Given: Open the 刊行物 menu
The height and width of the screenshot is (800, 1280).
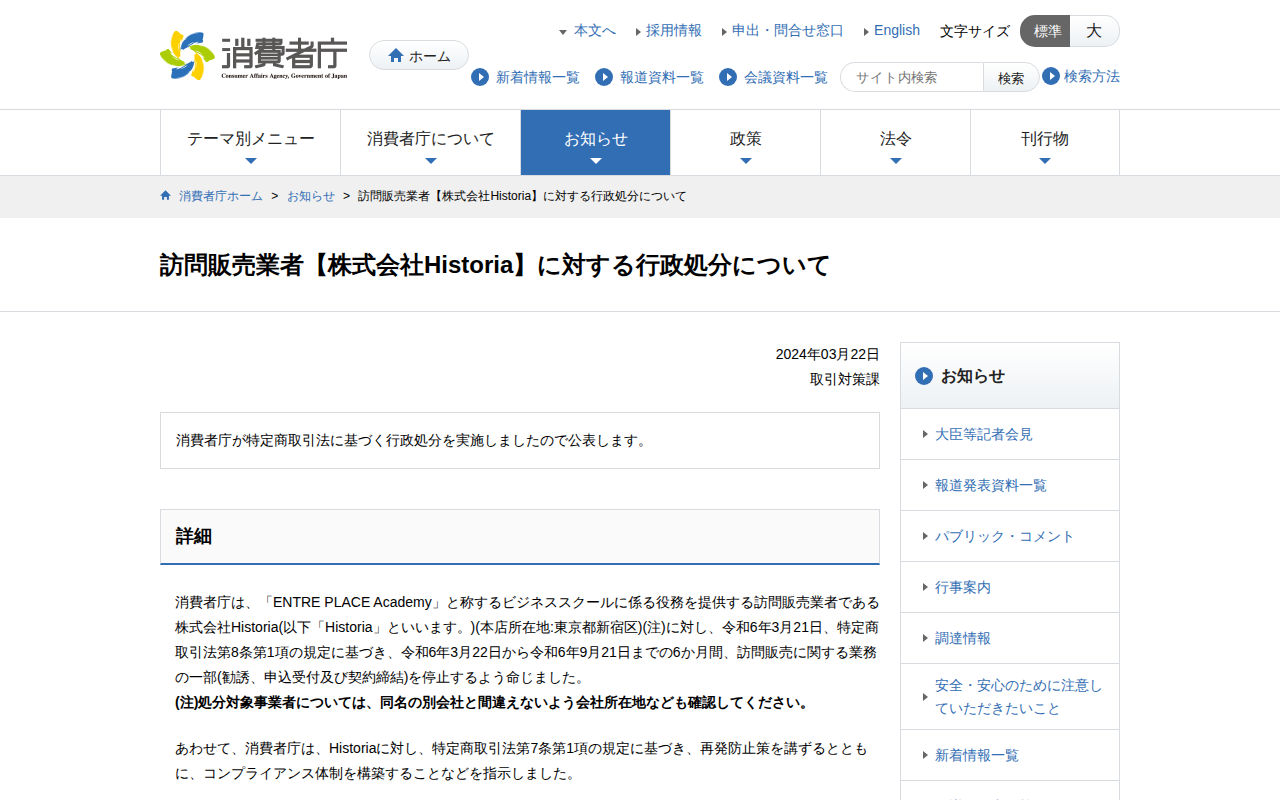Looking at the screenshot, I should 1045,142.
